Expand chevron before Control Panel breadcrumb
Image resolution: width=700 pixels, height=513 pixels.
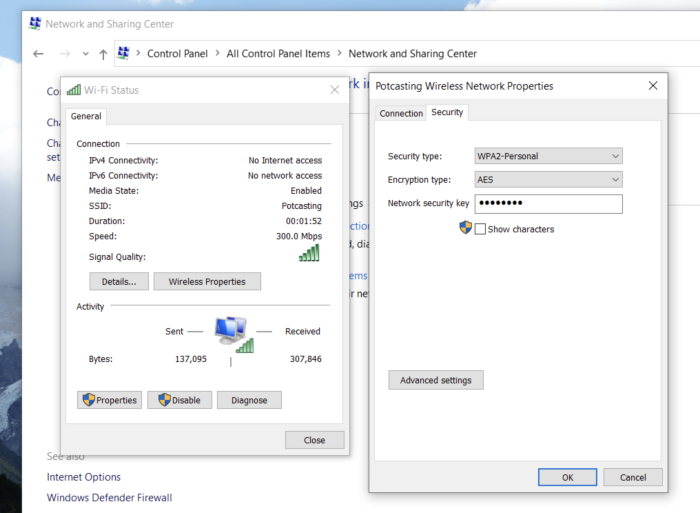tap(138, 53)
